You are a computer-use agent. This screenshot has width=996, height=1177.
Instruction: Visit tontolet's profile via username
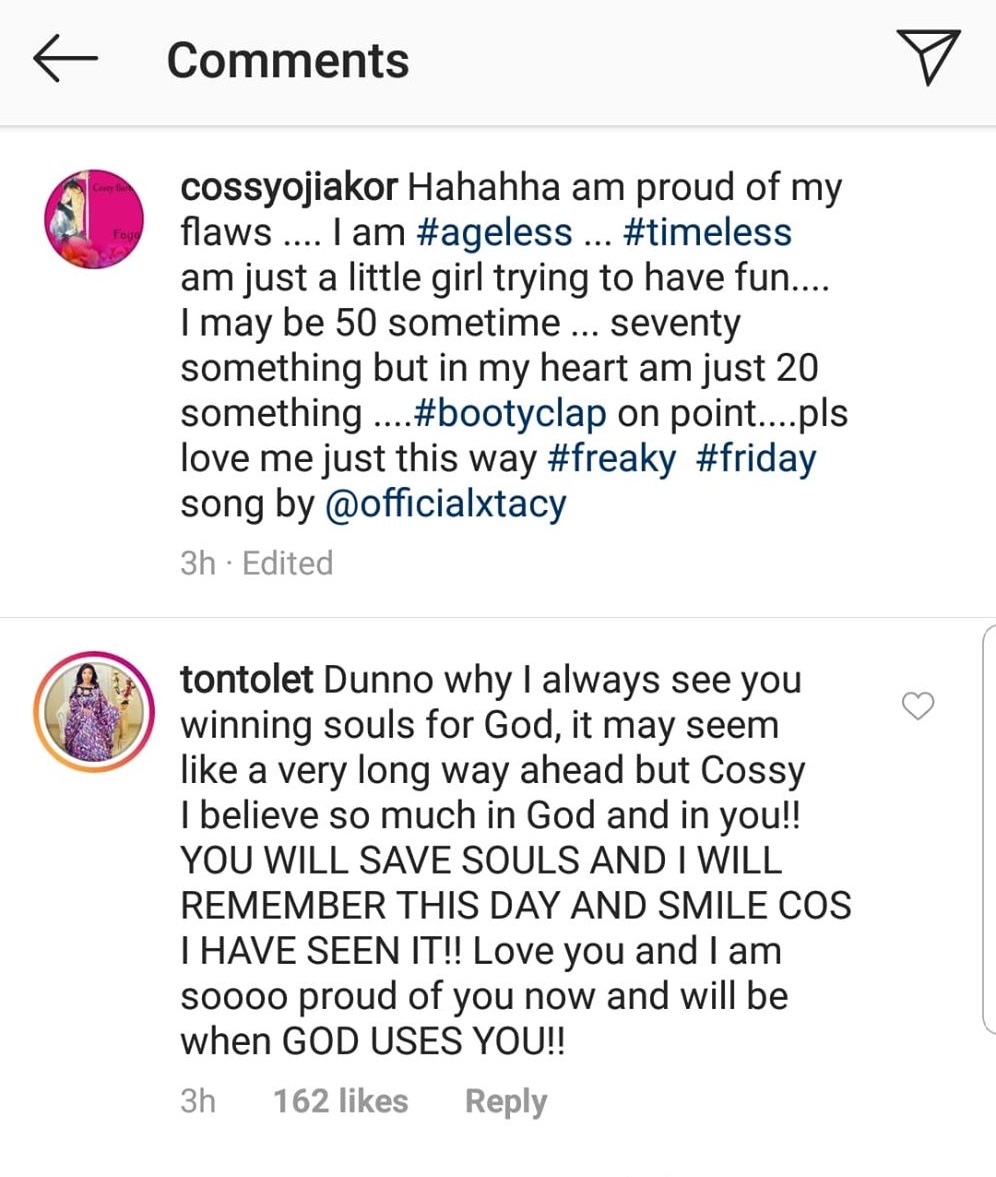(x=246, y=679)
